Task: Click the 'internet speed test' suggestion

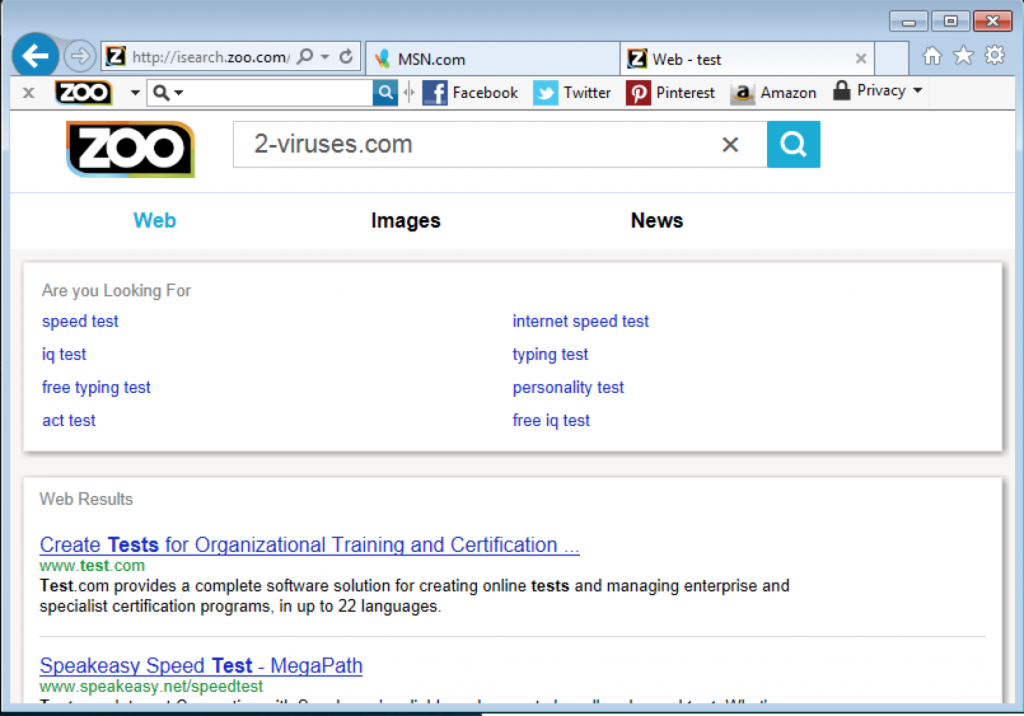Action: click(x=581, y=321)
